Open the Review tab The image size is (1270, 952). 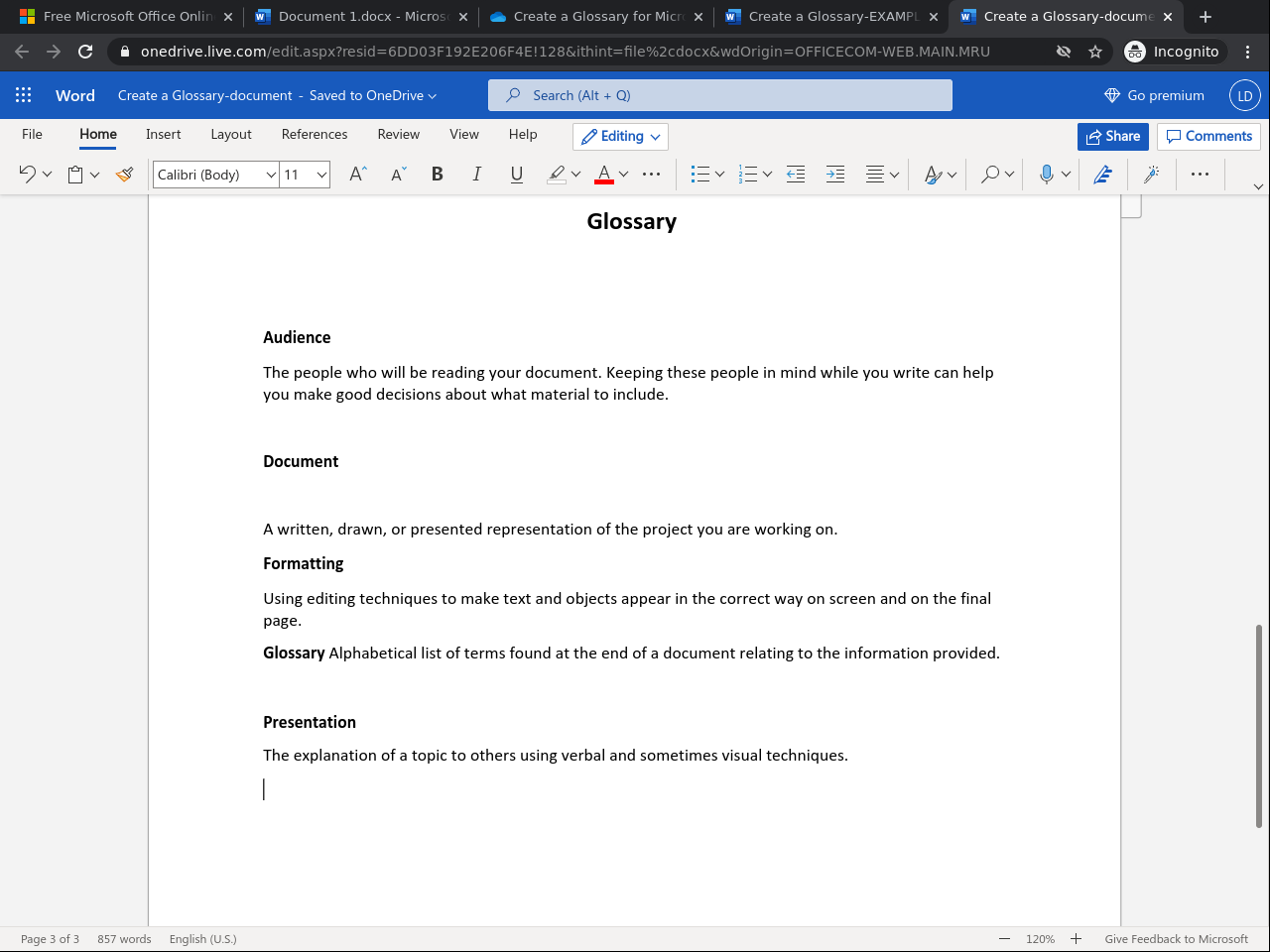click(399, 135)
